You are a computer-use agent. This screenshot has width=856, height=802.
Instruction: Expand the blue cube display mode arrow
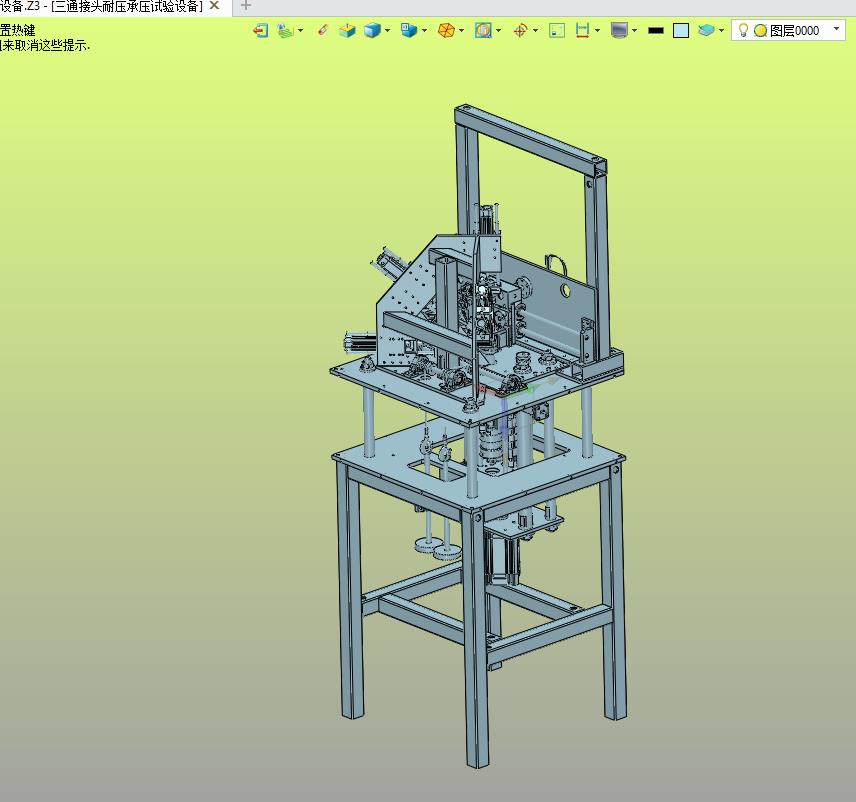coord(388,31)
